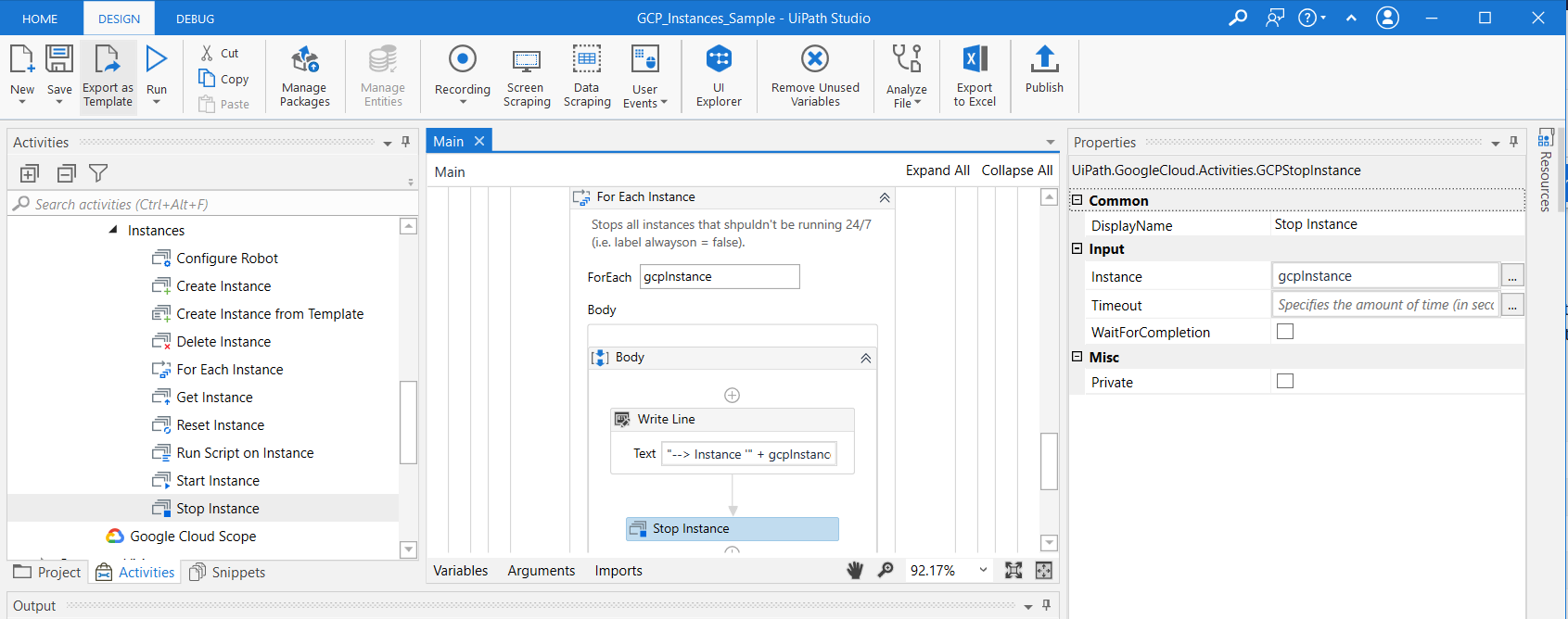
Task: Open UI Explorer
Action: (x=719, y=76)
